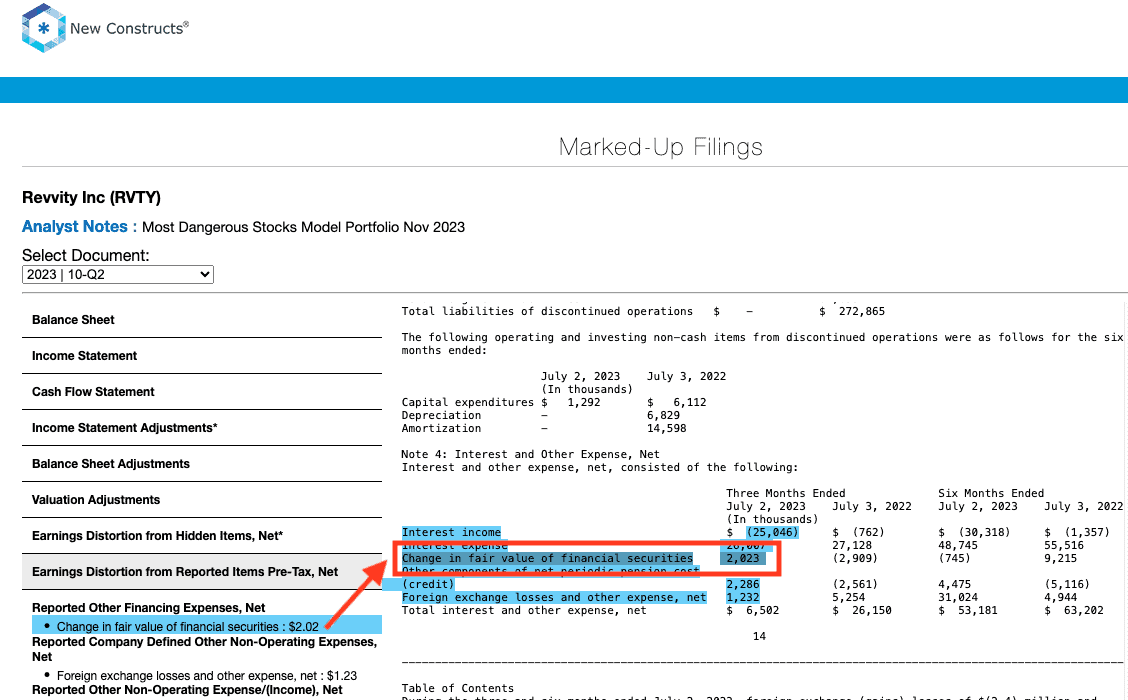The width and height of the screenshot is (1128, 700).
Task: Open the Select Document dropdown 2023 | 10-Q2
Action: click(x=118, y=274)
